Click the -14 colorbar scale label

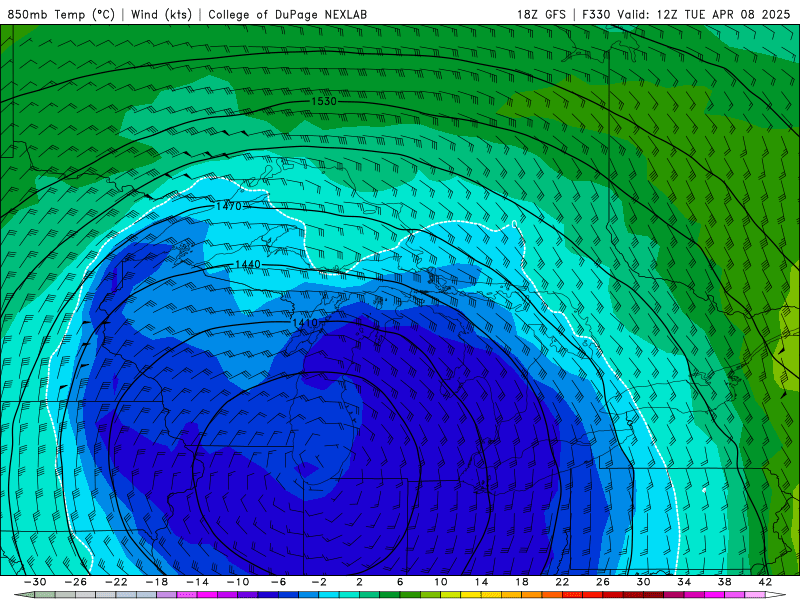[197, 582]
